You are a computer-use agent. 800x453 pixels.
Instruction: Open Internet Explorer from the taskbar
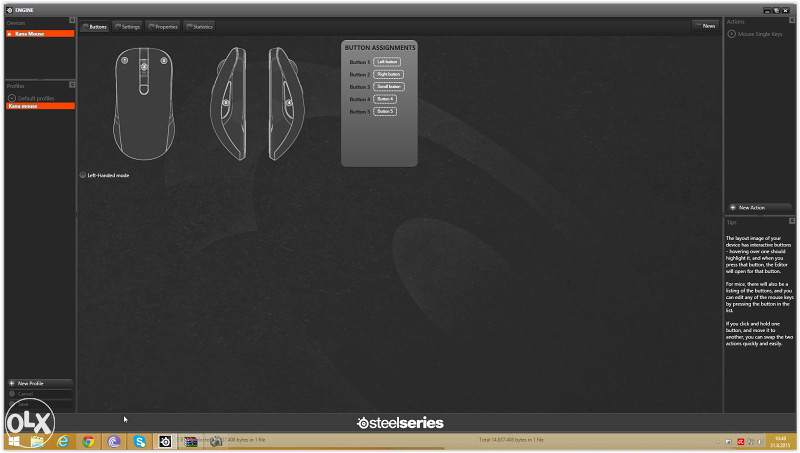(63, 441)
